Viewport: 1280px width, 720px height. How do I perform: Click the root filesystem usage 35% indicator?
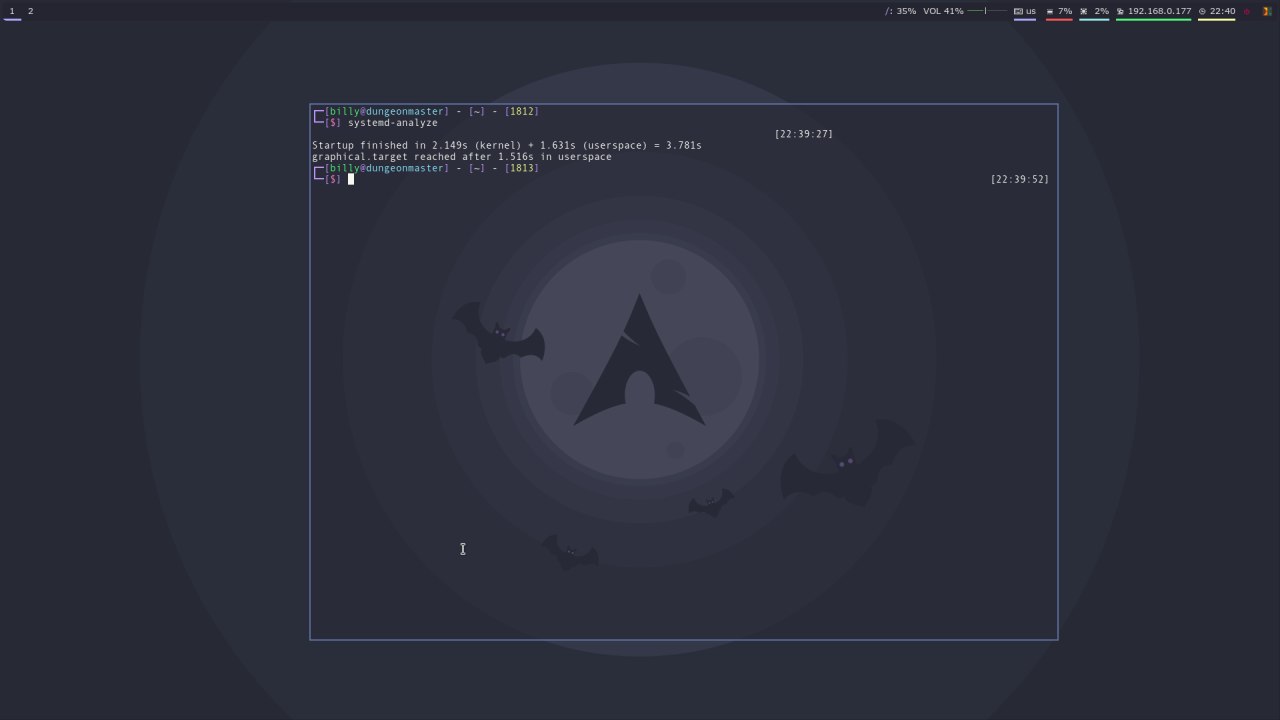(900, 11)
